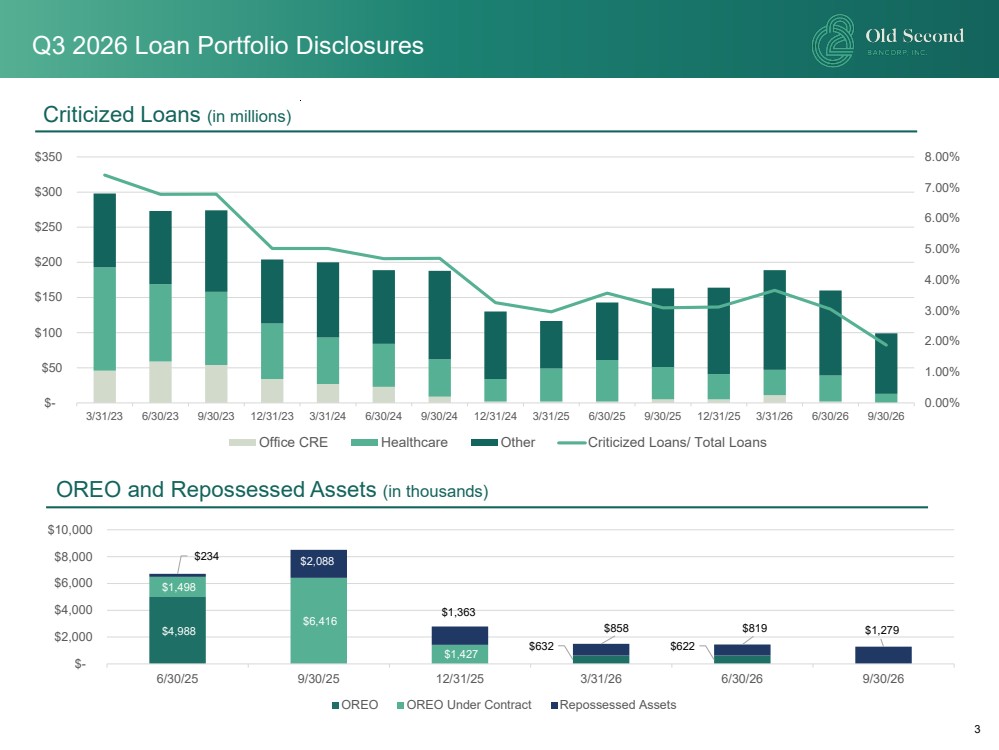The height and width of the screenshot is (750, 999).
Task: Click the Criticized Loans section heading
Action: tap(167, 115)
